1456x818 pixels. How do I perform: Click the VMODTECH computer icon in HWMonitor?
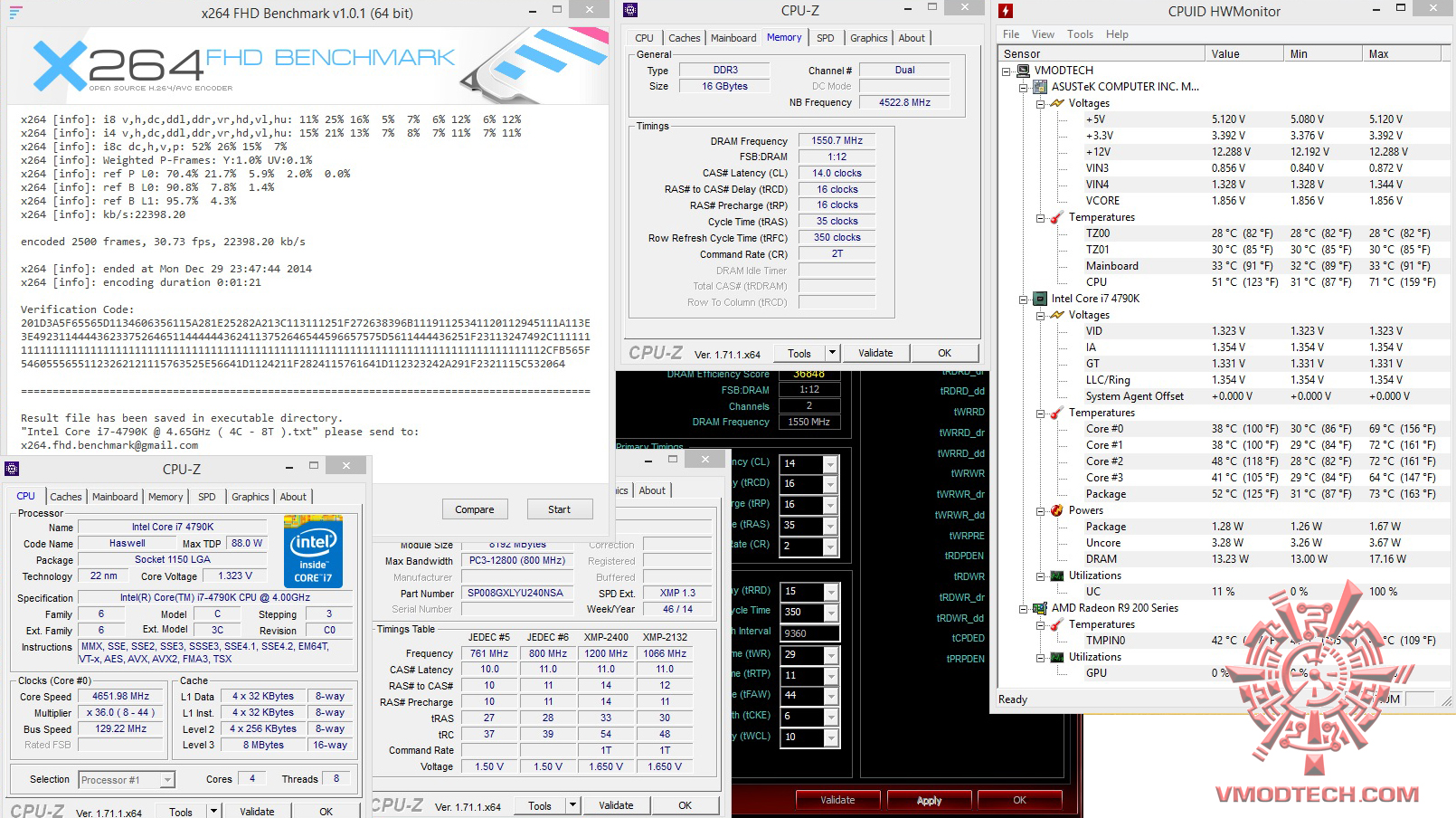[1023, 71]
